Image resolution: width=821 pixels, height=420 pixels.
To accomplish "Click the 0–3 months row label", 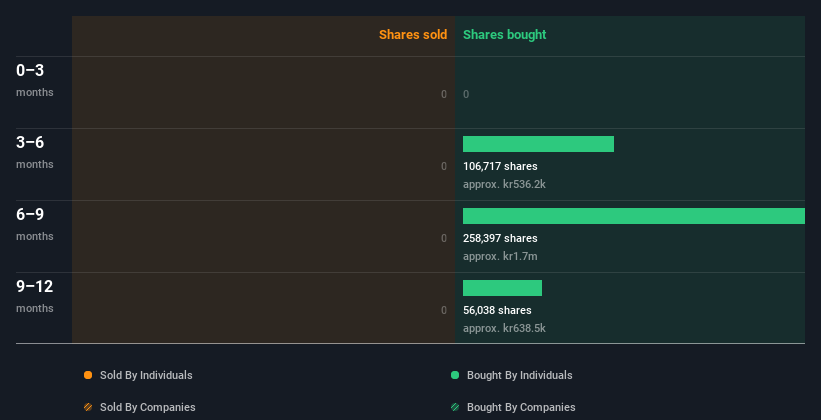I will (x=35, y=80).
